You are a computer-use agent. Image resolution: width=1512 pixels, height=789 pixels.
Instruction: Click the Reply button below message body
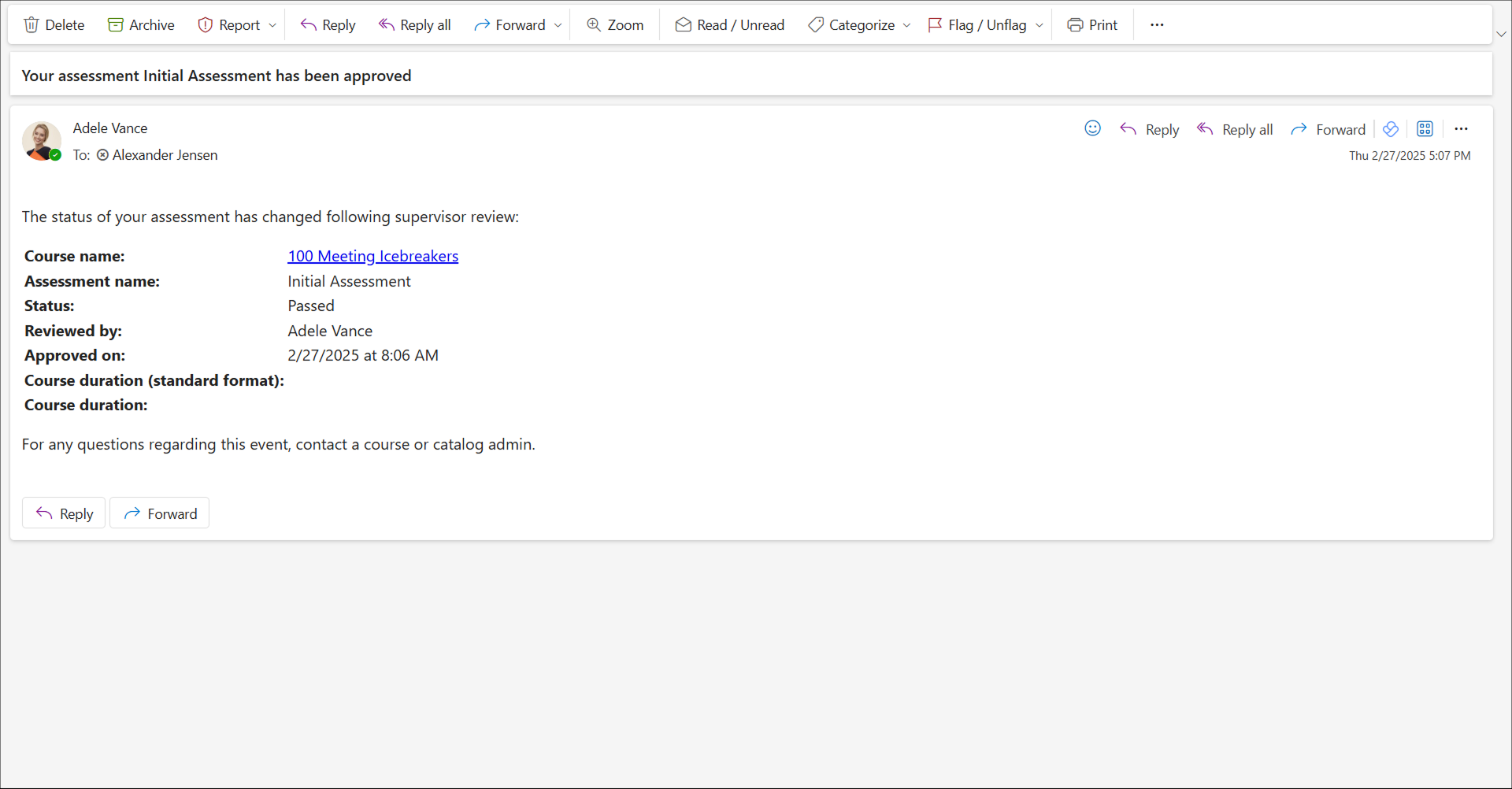click(x=64, y=513)
